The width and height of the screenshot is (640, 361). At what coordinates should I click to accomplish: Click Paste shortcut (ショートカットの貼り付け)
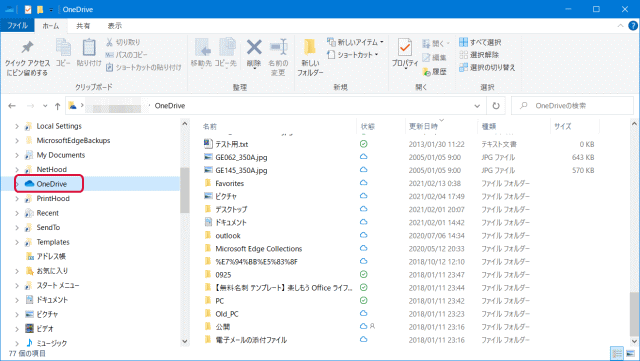[143, 67]
